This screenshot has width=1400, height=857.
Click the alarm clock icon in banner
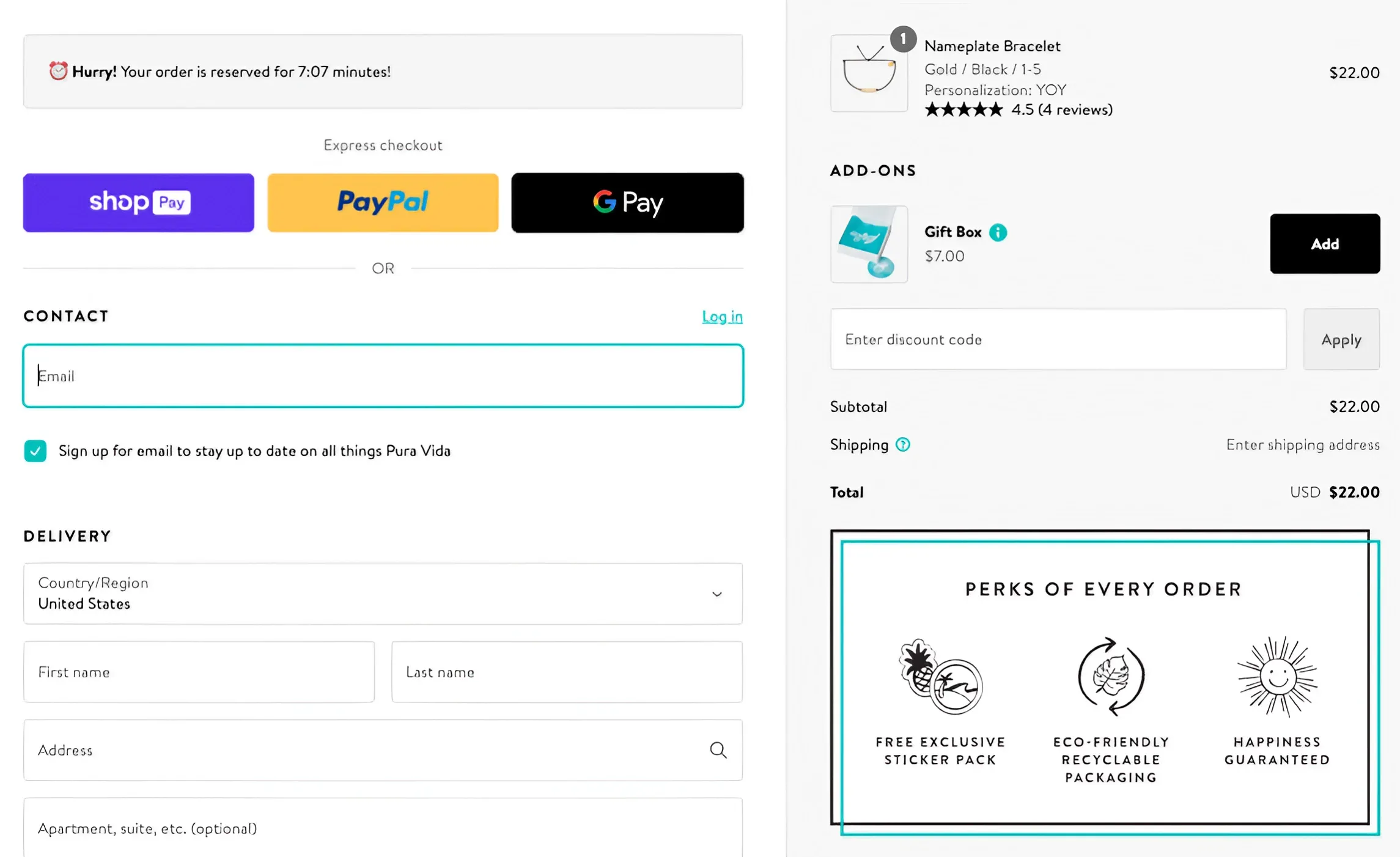(58, 71)
